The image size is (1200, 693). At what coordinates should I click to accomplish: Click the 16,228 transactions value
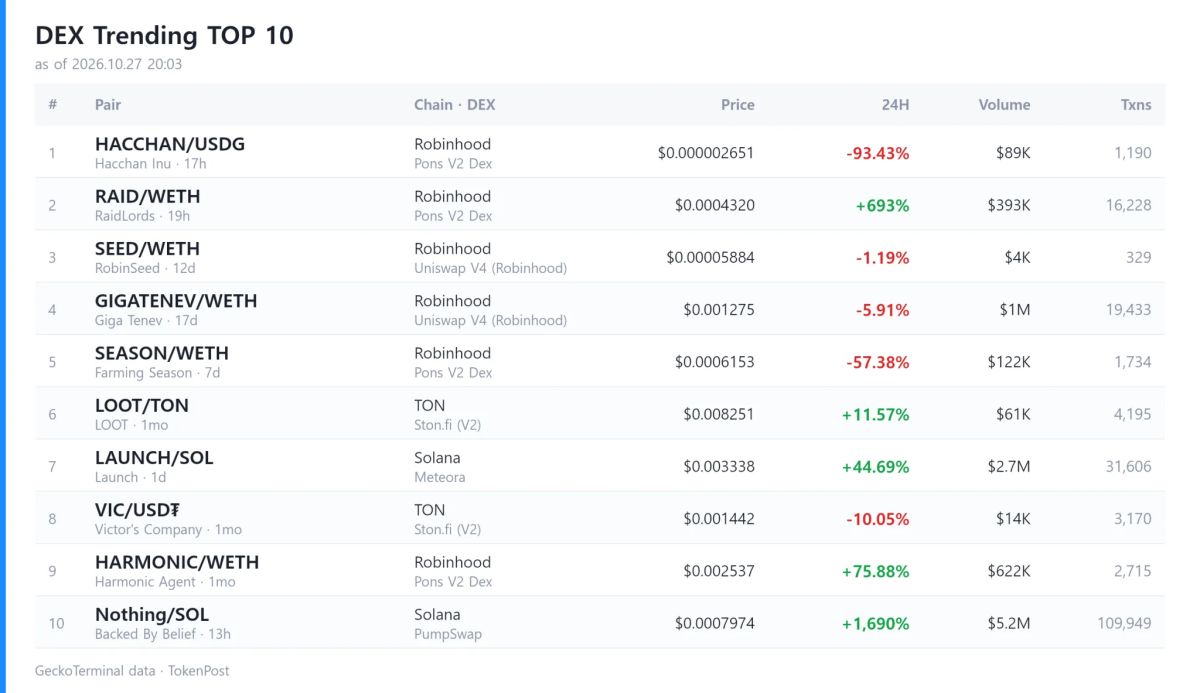click(x=1129, y=205)
